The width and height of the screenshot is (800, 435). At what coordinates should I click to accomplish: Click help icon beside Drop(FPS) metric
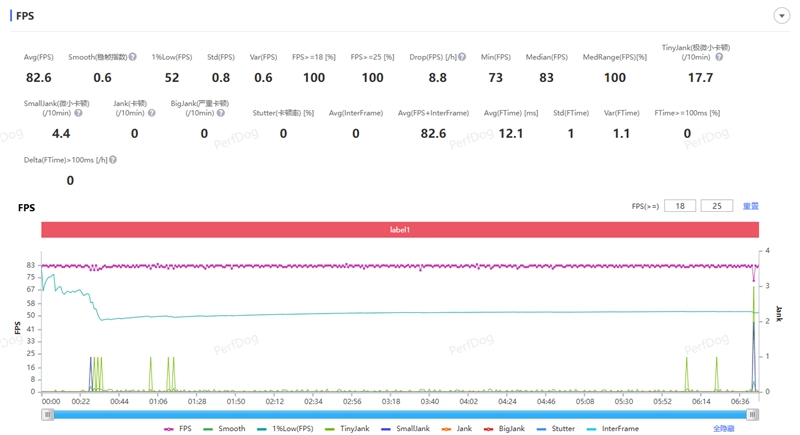point(462,57)
